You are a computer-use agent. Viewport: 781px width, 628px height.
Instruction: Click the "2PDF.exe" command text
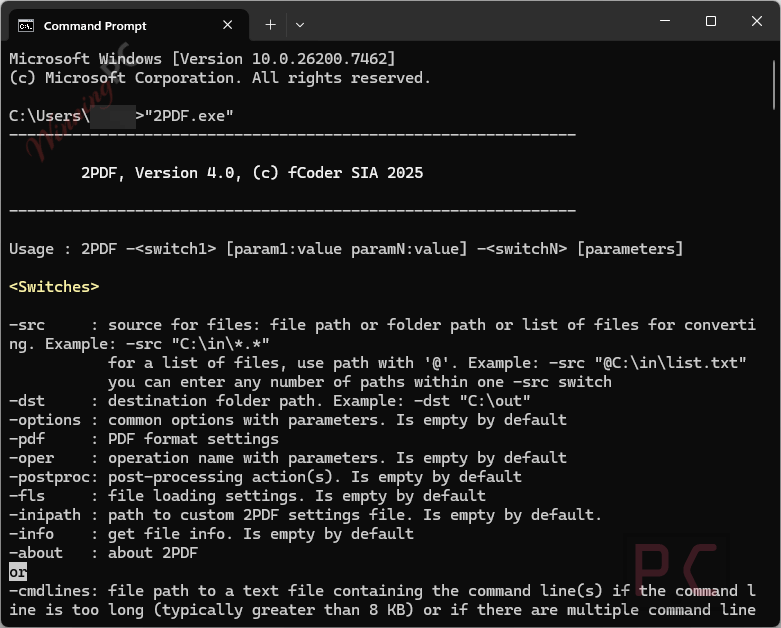pos(189,116)
